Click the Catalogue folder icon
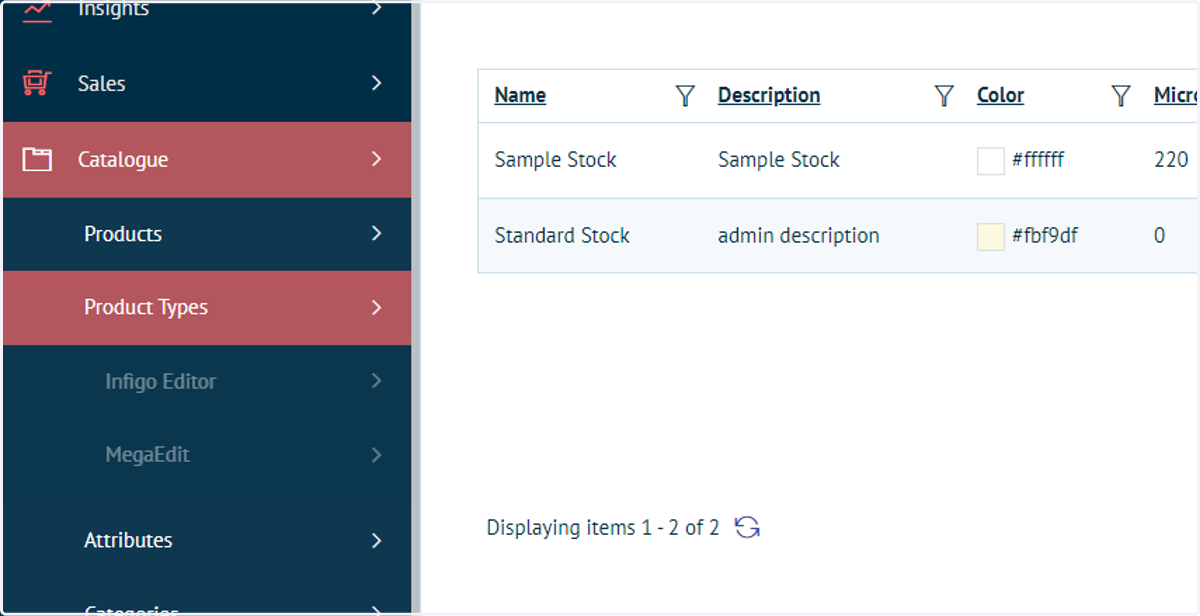Image resolution: width=1200 pixels, height=616 pixels. 37,159
